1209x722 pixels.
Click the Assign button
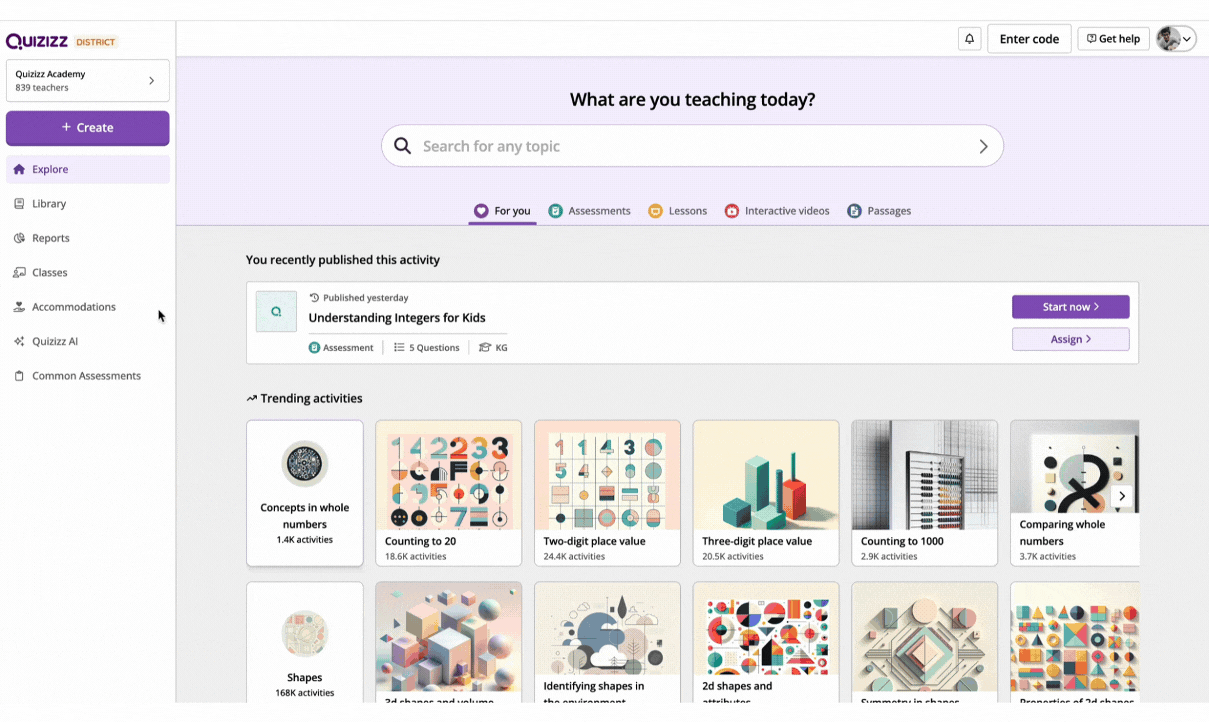(x=1070, y=339)
